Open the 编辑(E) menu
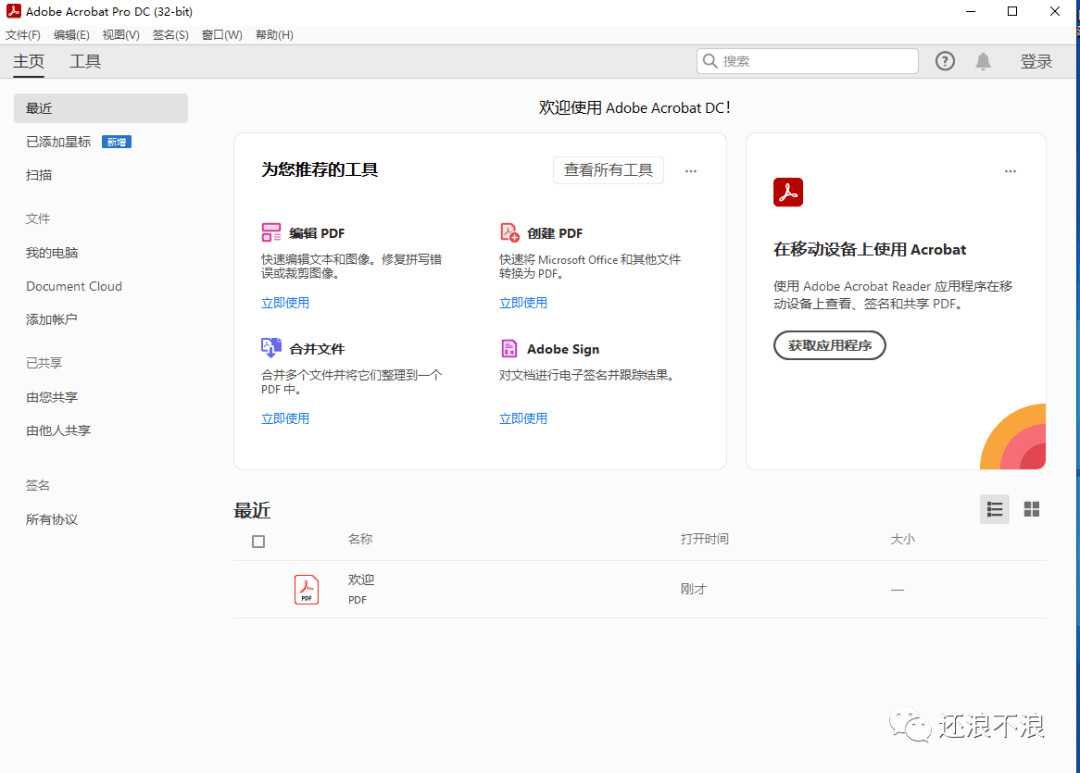Viewport: 1080px width, 773px height. click(x=72, y=34)
